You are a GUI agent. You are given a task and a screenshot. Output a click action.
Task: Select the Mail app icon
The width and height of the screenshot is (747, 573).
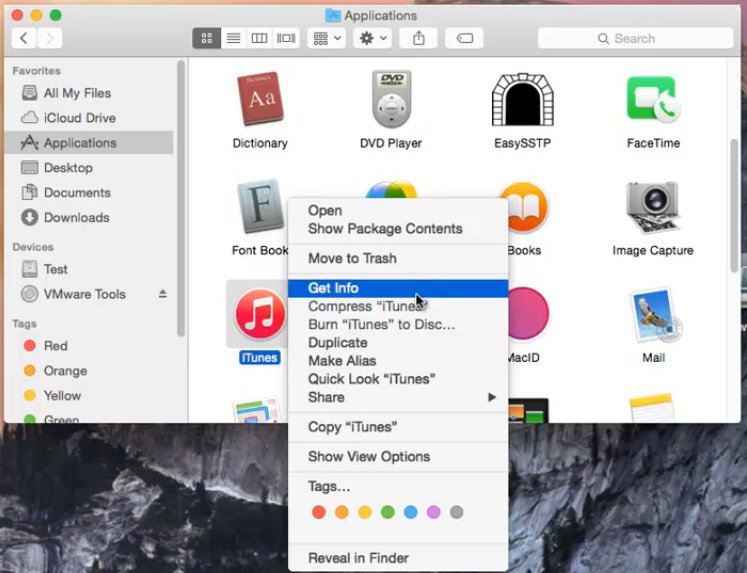coord(654,315)
